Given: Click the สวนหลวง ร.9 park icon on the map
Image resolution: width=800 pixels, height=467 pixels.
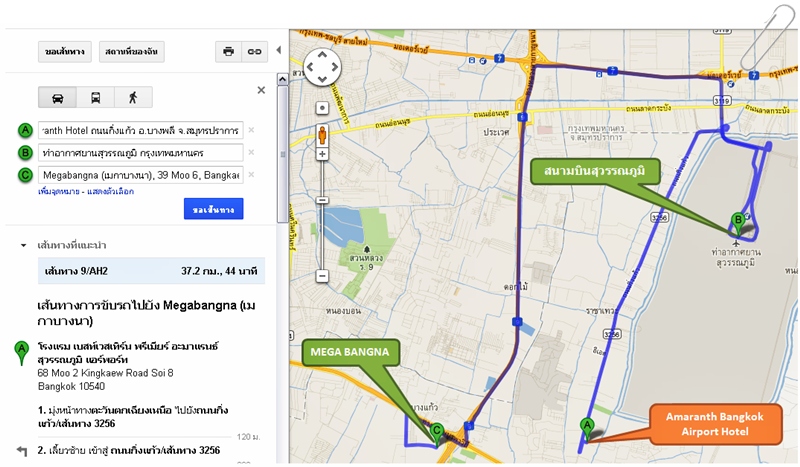Looking at the screenshot, I should tap(367, 249).
